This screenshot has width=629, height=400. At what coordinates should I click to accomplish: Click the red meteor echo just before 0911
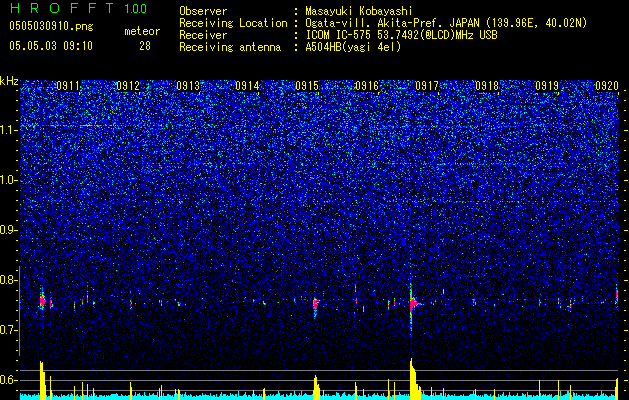coord(43,301)
